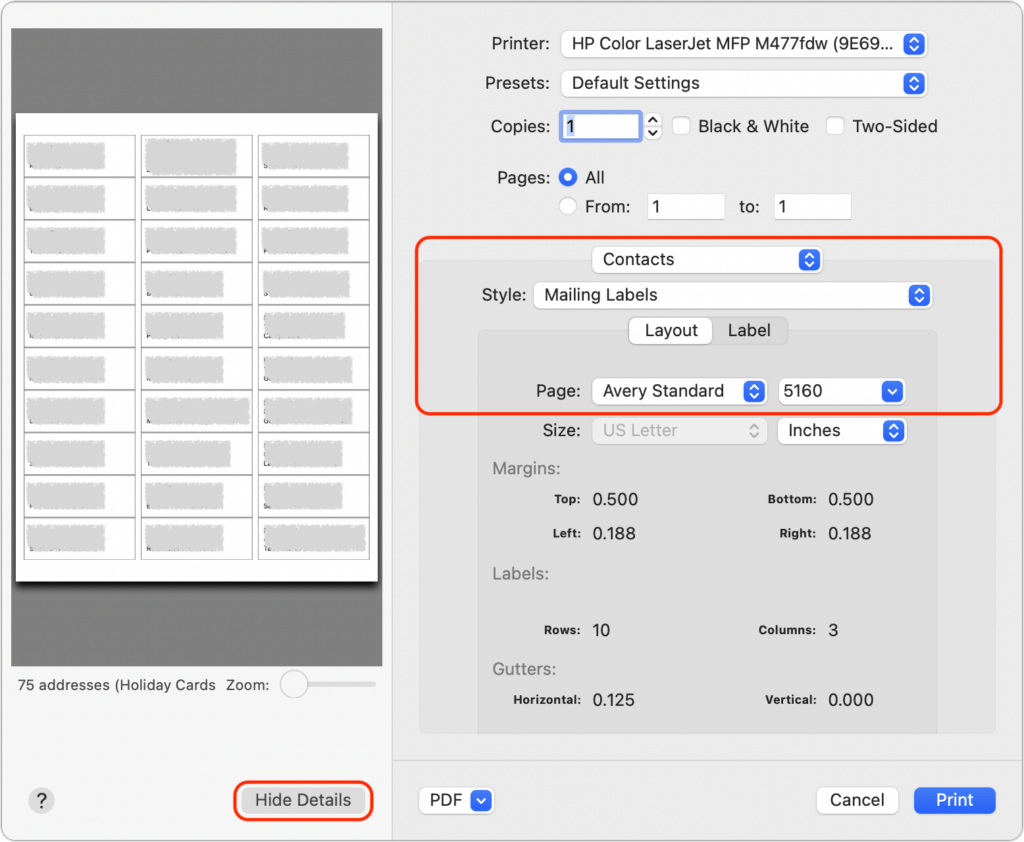Open the PDF options arrow menu
This screenshot has width=1024, height=842.
point(481,800)
